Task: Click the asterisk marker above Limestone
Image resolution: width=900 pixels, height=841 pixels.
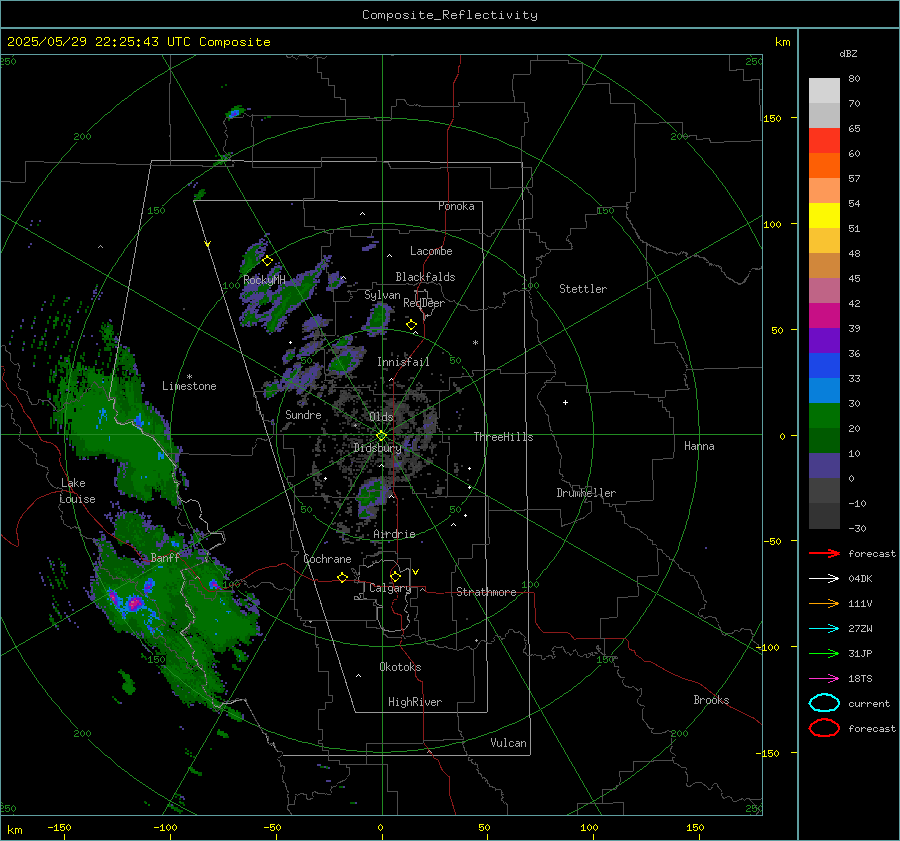Action: pyautogui.click(x=189, y=377)
